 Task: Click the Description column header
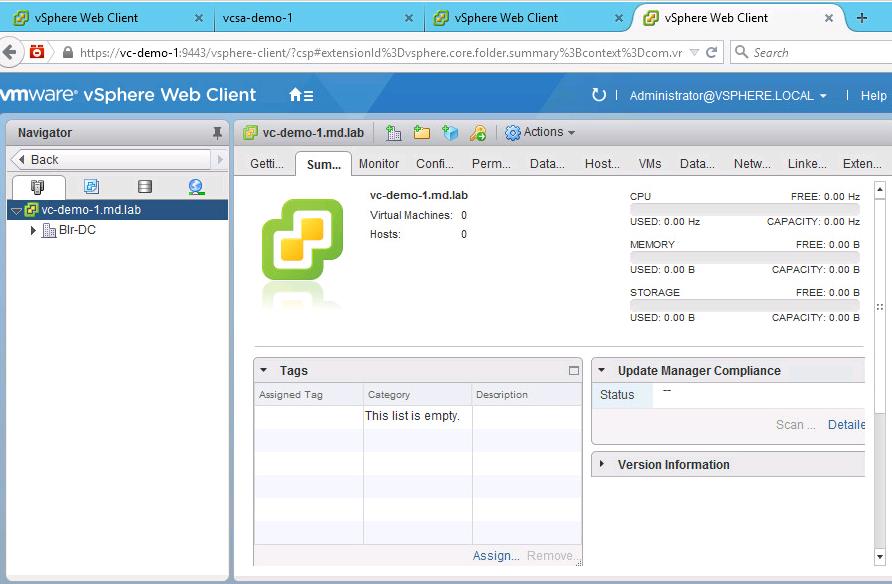coord(527,395)
